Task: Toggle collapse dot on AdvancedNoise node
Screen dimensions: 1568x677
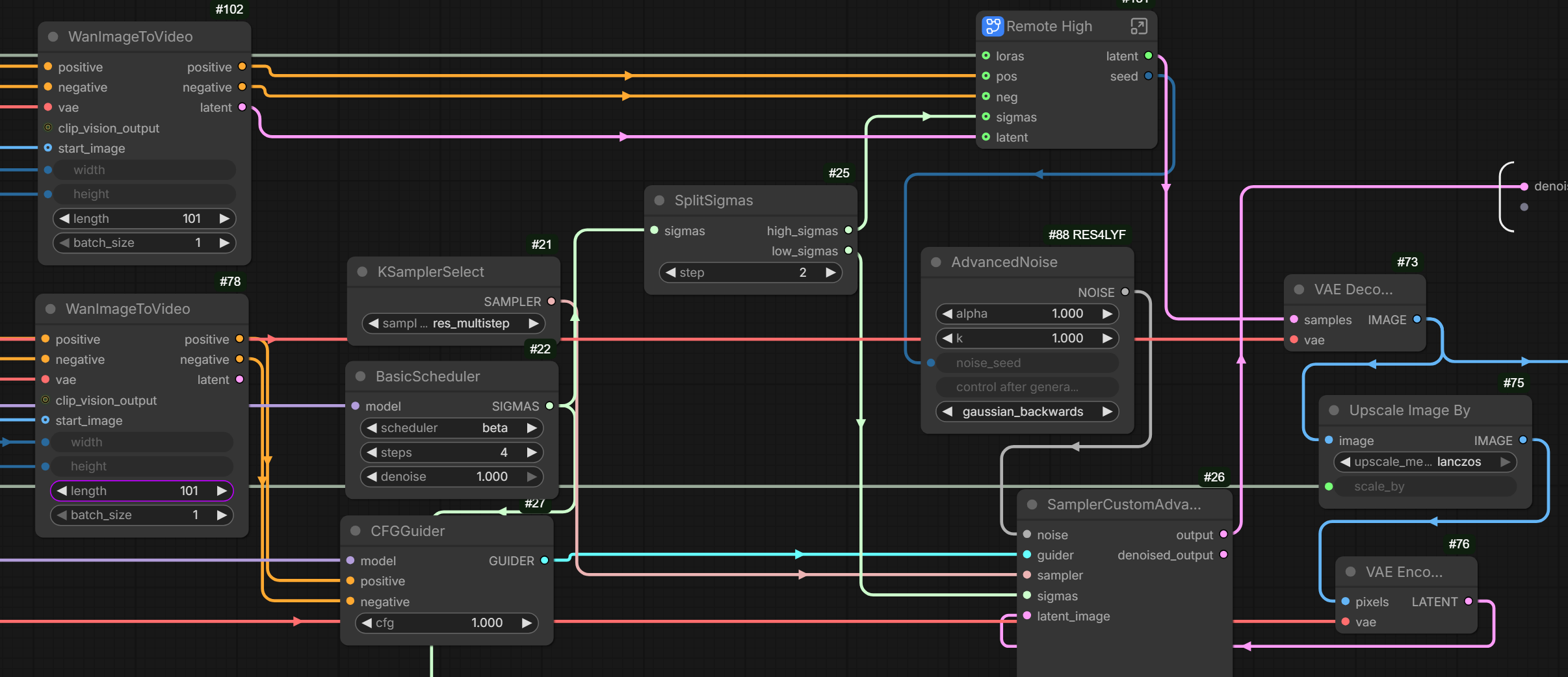Action: tap(936, 262)
